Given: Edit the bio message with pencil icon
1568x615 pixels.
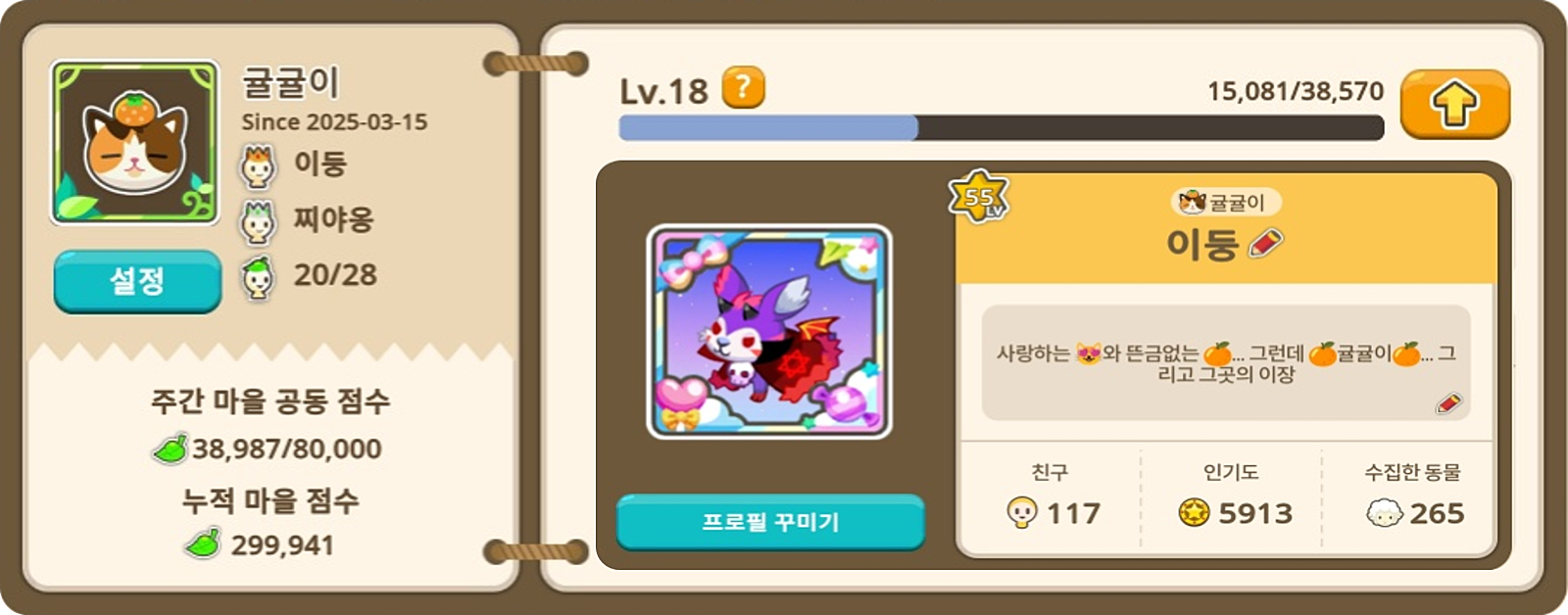Looking at the screenshot, I should [x=1448, y=402].
